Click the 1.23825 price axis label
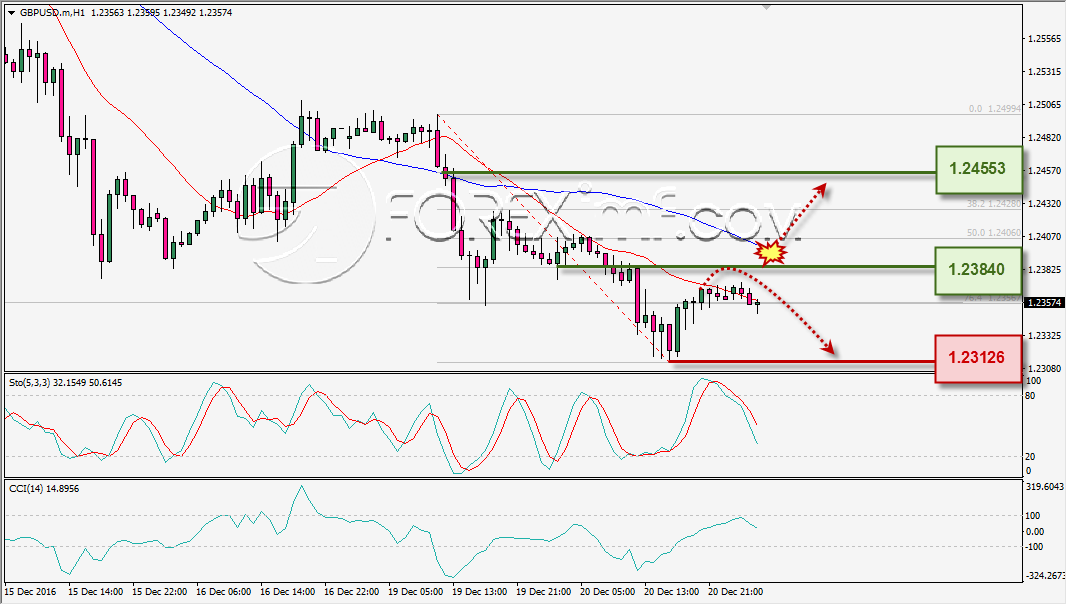The width and height of the screenshot is (1067, 605). (1046, 269)
